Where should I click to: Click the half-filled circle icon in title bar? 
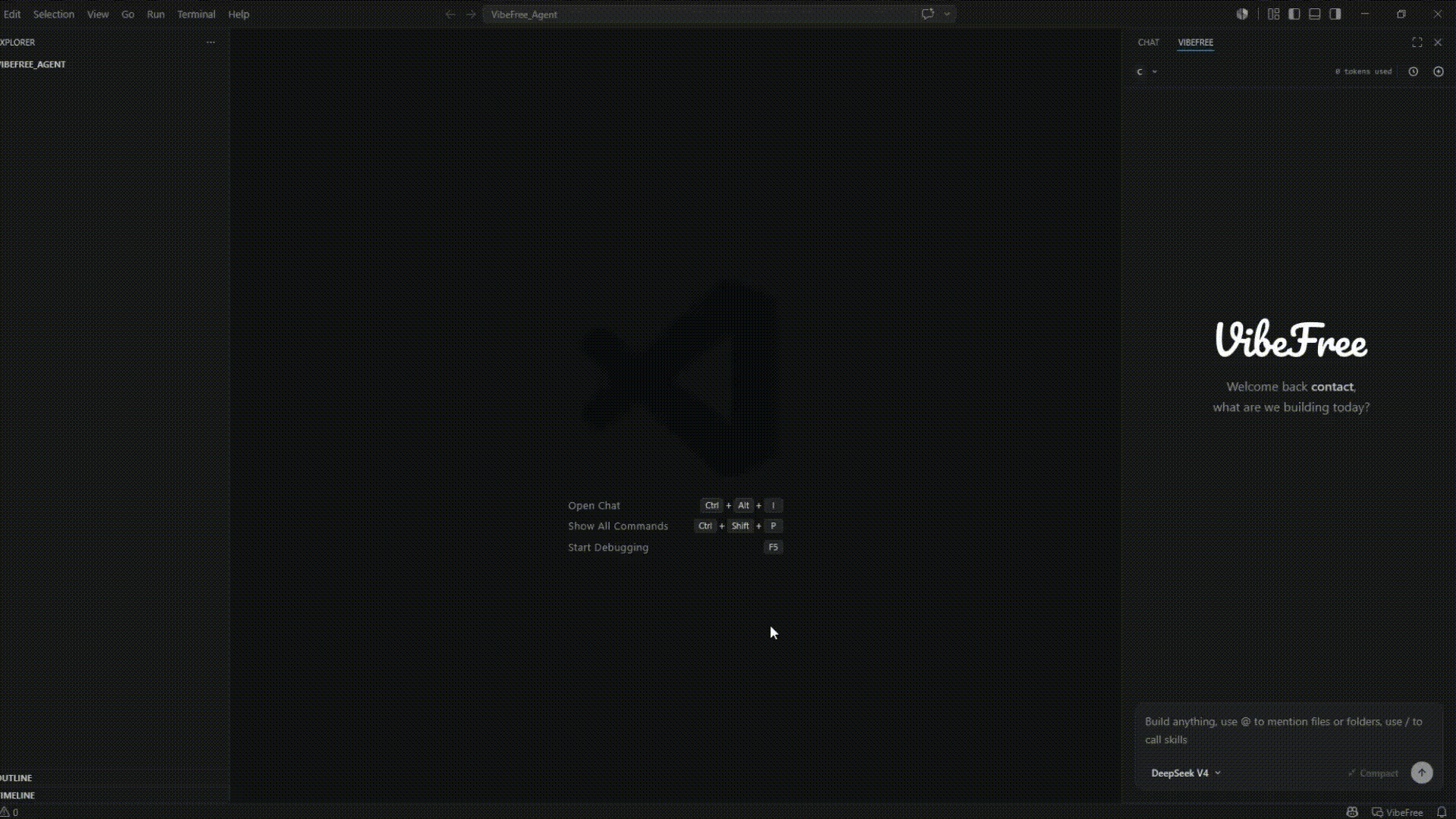(1242, 14)
